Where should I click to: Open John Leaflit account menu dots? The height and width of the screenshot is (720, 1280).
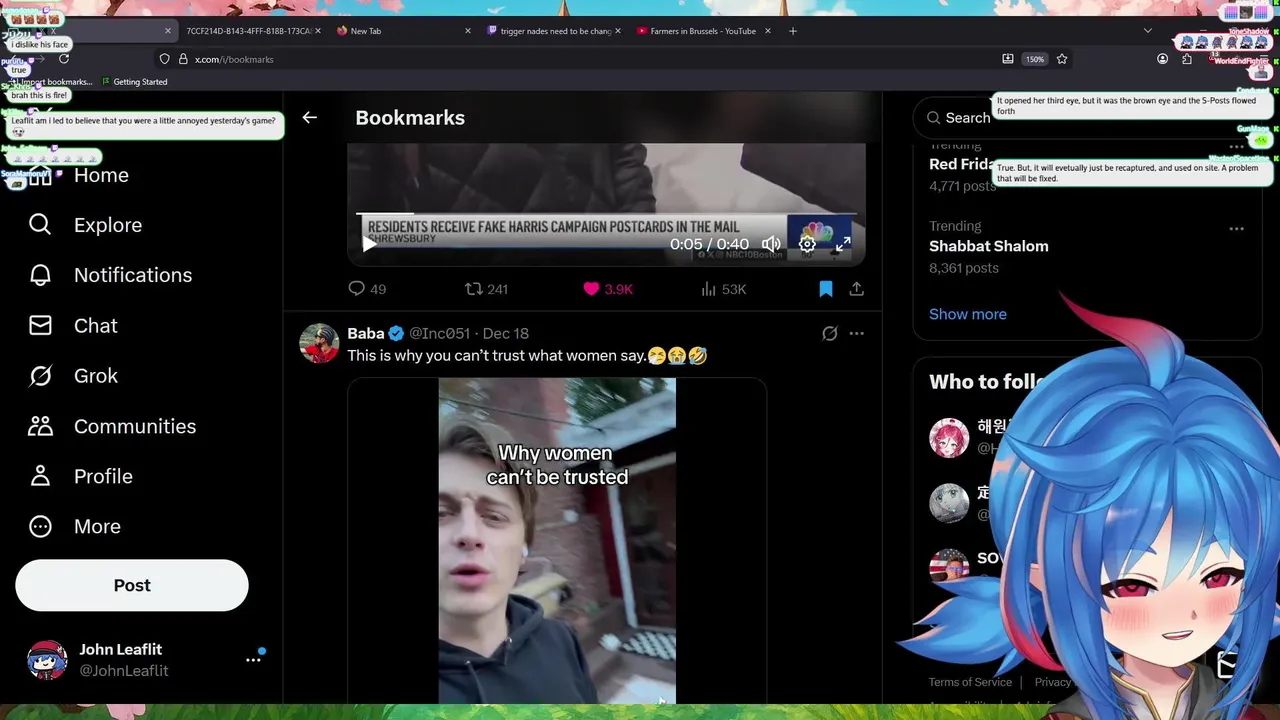click(x=253, y=660)
